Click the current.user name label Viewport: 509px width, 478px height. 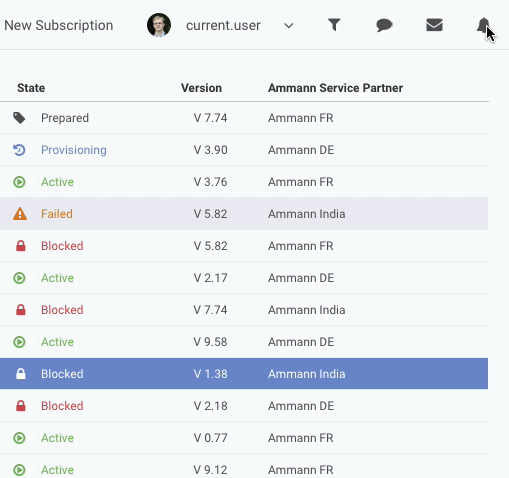coord(223,26)
